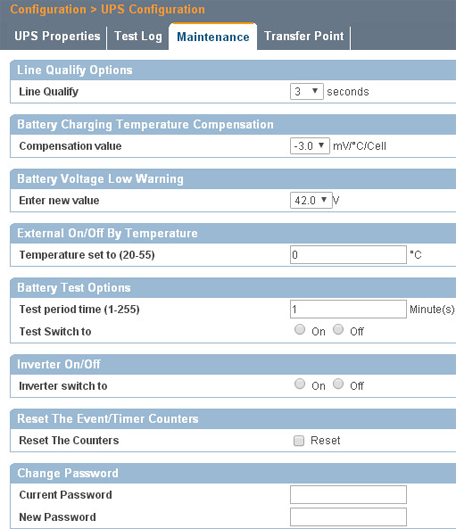Image resolution: width=456 pixels, height=529 pixels.
Task: Click the Compensation value label
Action: 70,146
